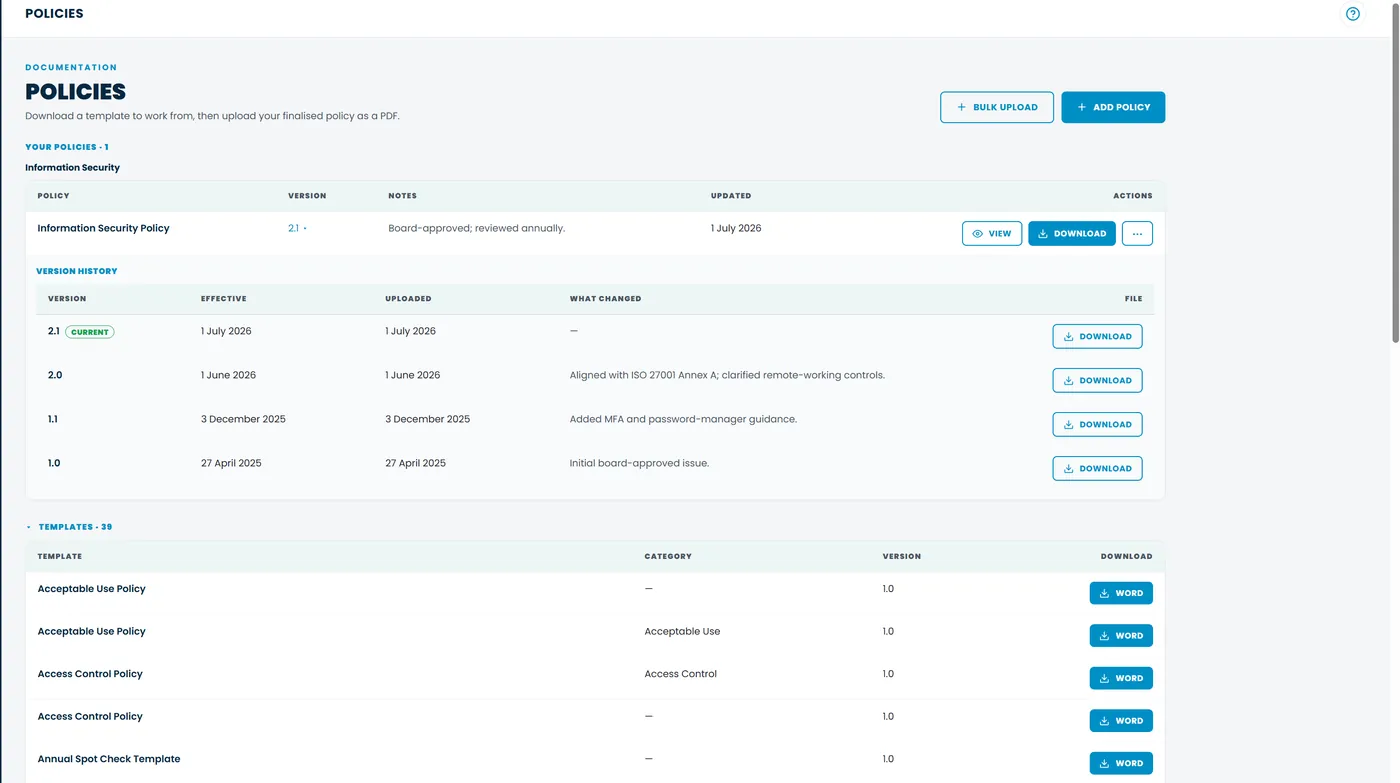The height and width of the screenshot is (783, 1400).
Task: Download the Information Security Policy
Action: point(1072,233)
